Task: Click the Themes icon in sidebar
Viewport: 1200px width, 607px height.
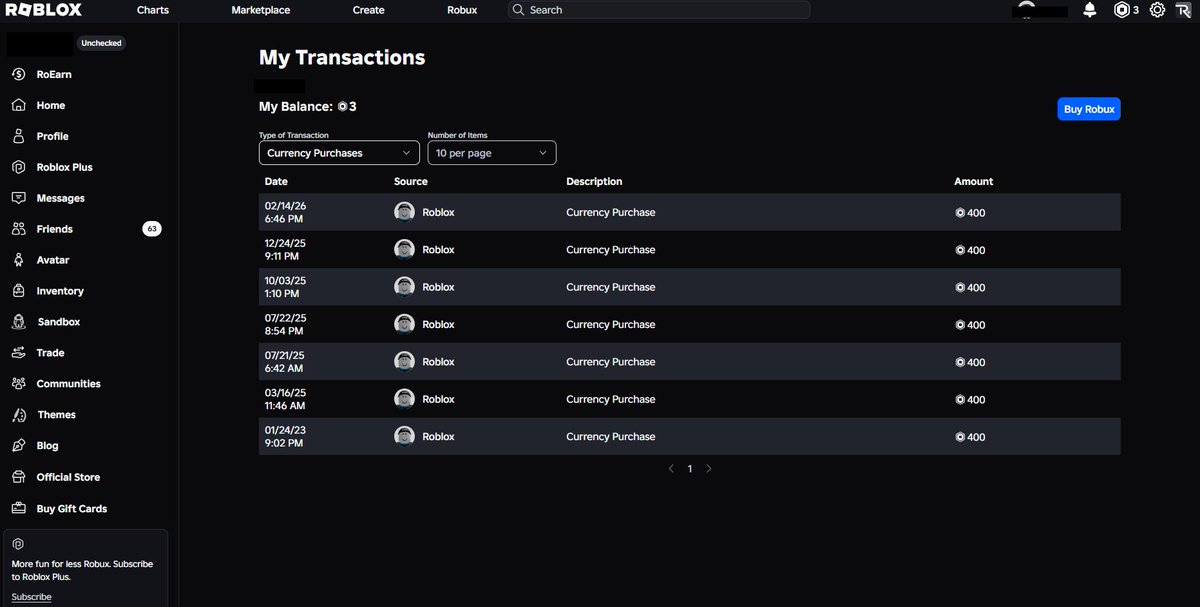Action: tap(18, 415)
